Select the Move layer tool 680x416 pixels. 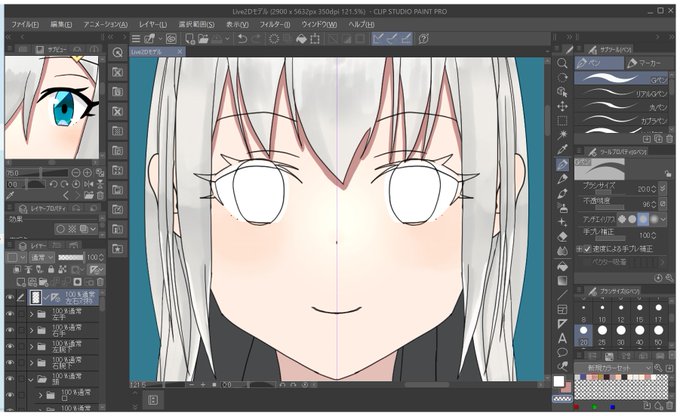(562, 106)
